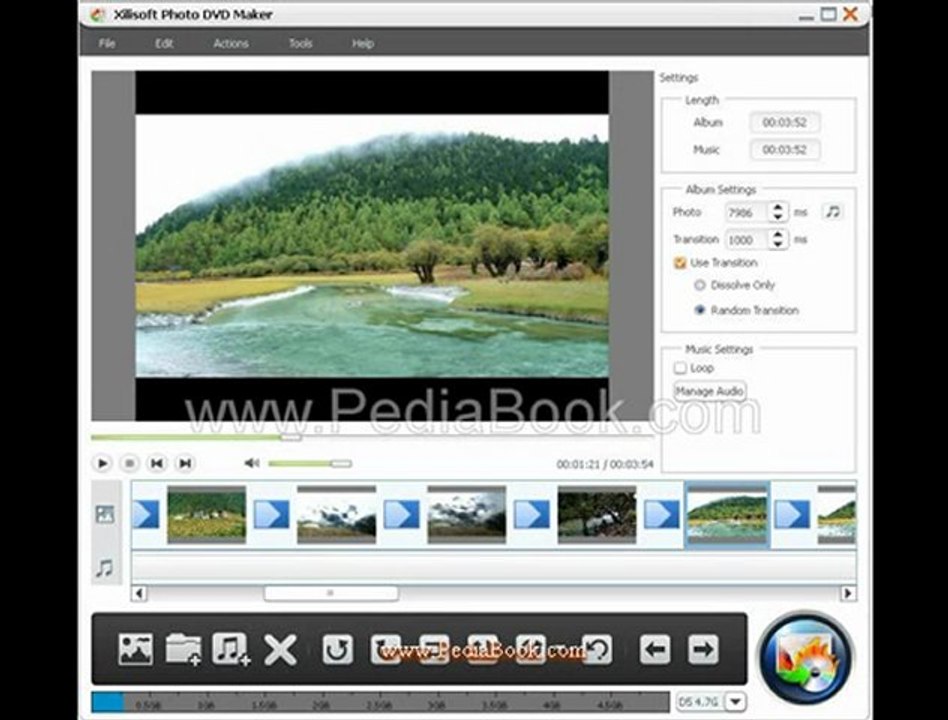Jump to the next photo in preview
The height and width of the screenshot is (720, 948).
(x=185, y=463)
